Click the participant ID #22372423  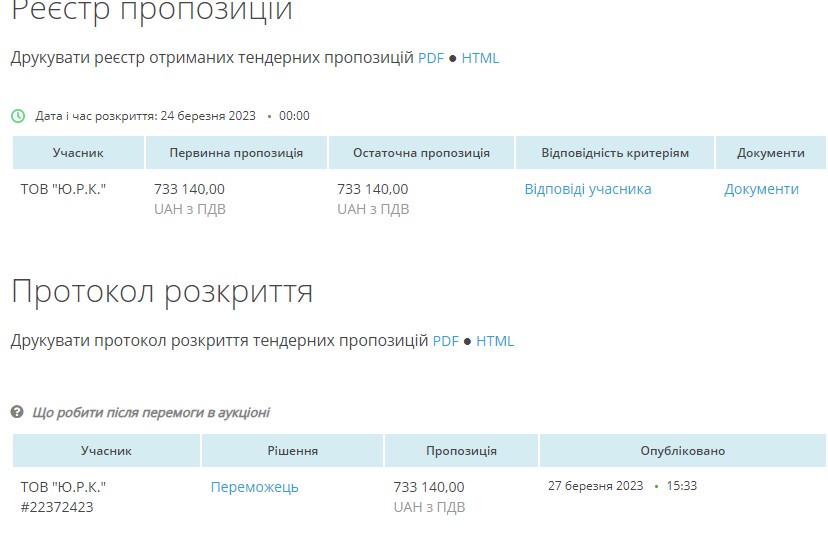(x=57, y=507)
